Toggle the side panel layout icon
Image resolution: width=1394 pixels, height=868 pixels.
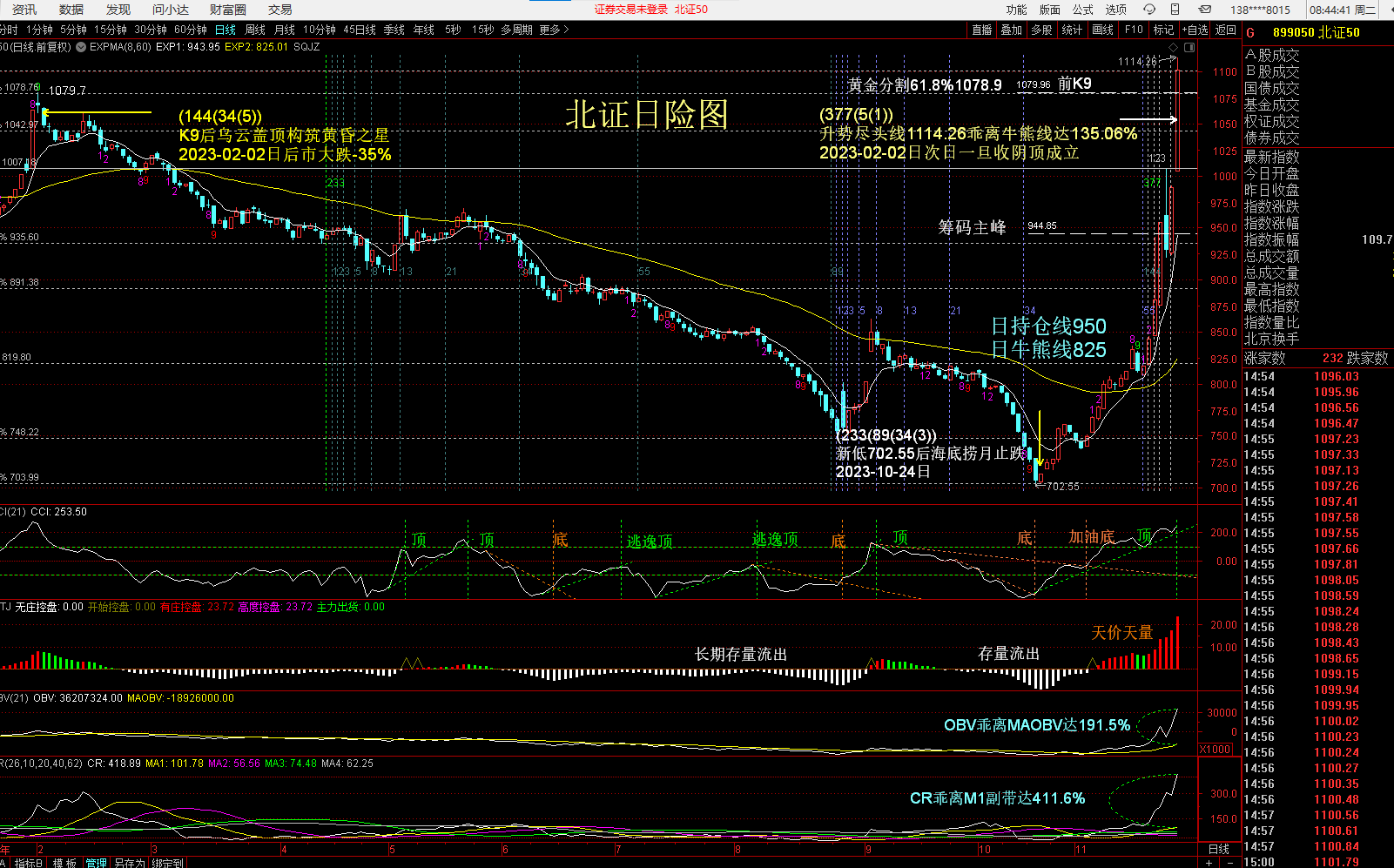1189,47
